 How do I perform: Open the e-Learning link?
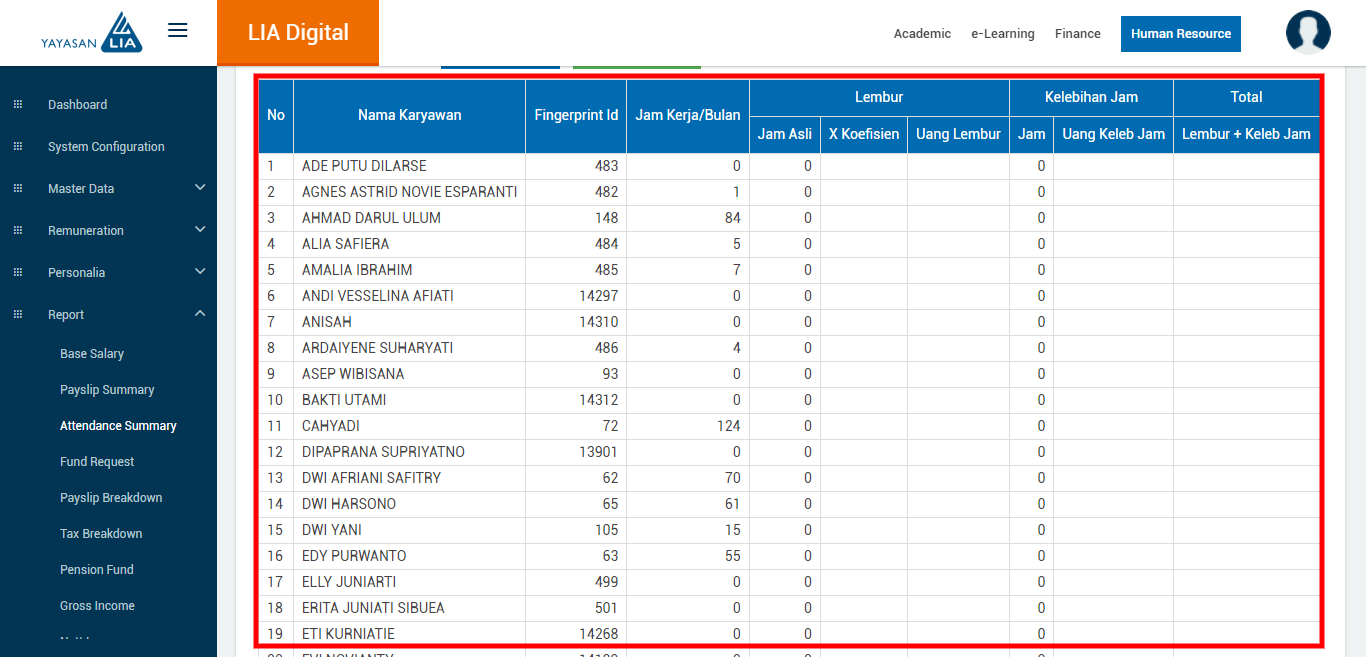1002,34
